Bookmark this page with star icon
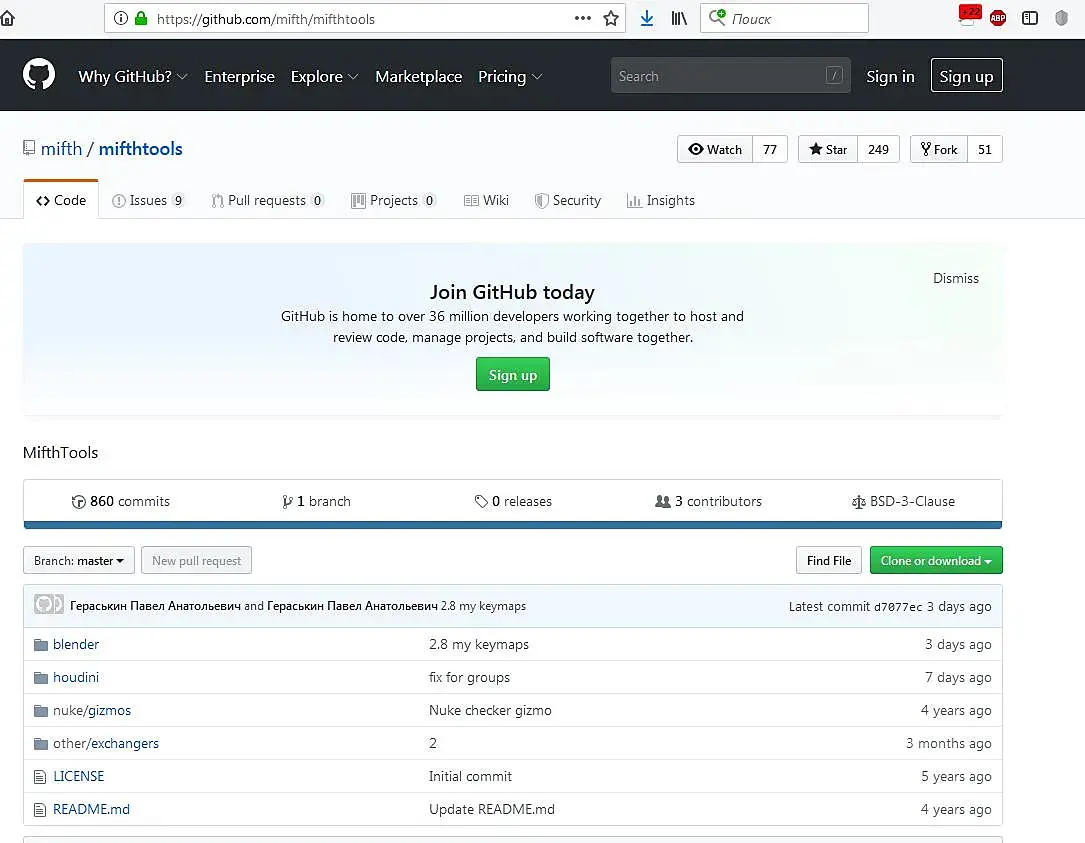This screenshot has height=843, width=1085. point(610,19)
